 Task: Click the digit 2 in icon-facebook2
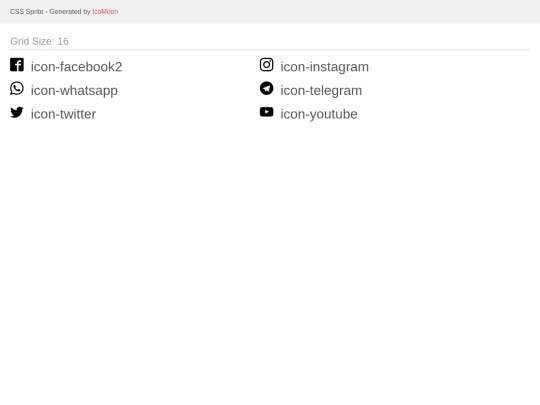coord(118,67)
